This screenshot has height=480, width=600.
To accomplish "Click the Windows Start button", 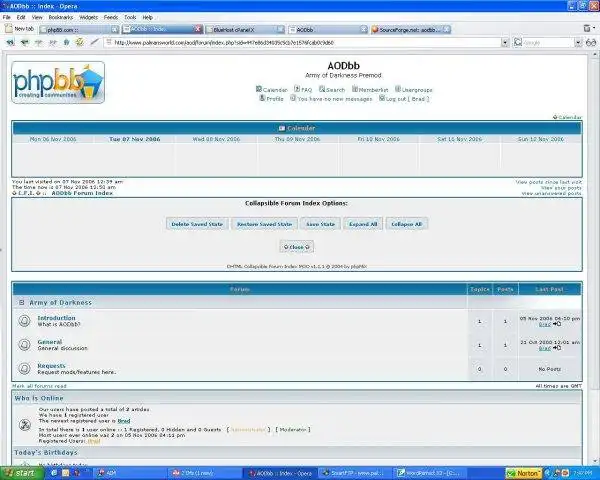I will point(21,473).
